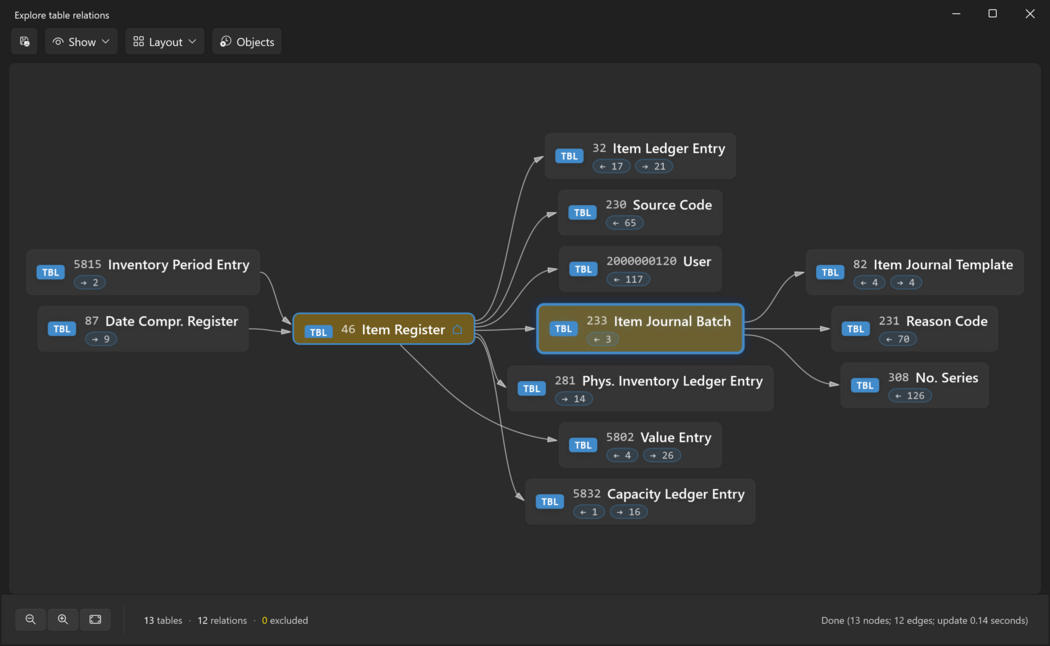The width and height of the screenshot is (1050, 646).
Task: Click the TBL badge of Phys. Inventory Ledger Entry
Action: [532, 388]
